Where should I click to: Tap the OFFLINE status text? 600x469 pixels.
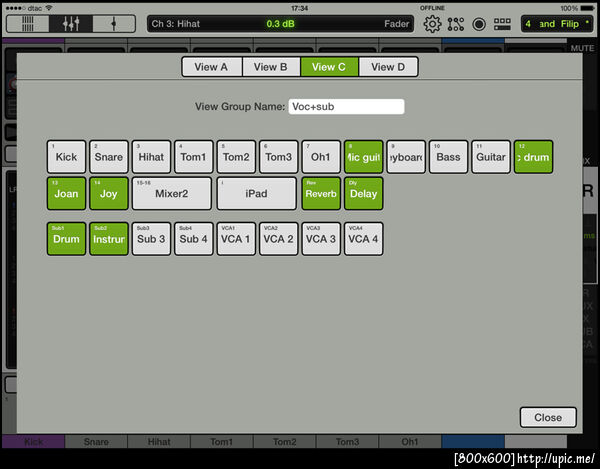tap(432, 8)
